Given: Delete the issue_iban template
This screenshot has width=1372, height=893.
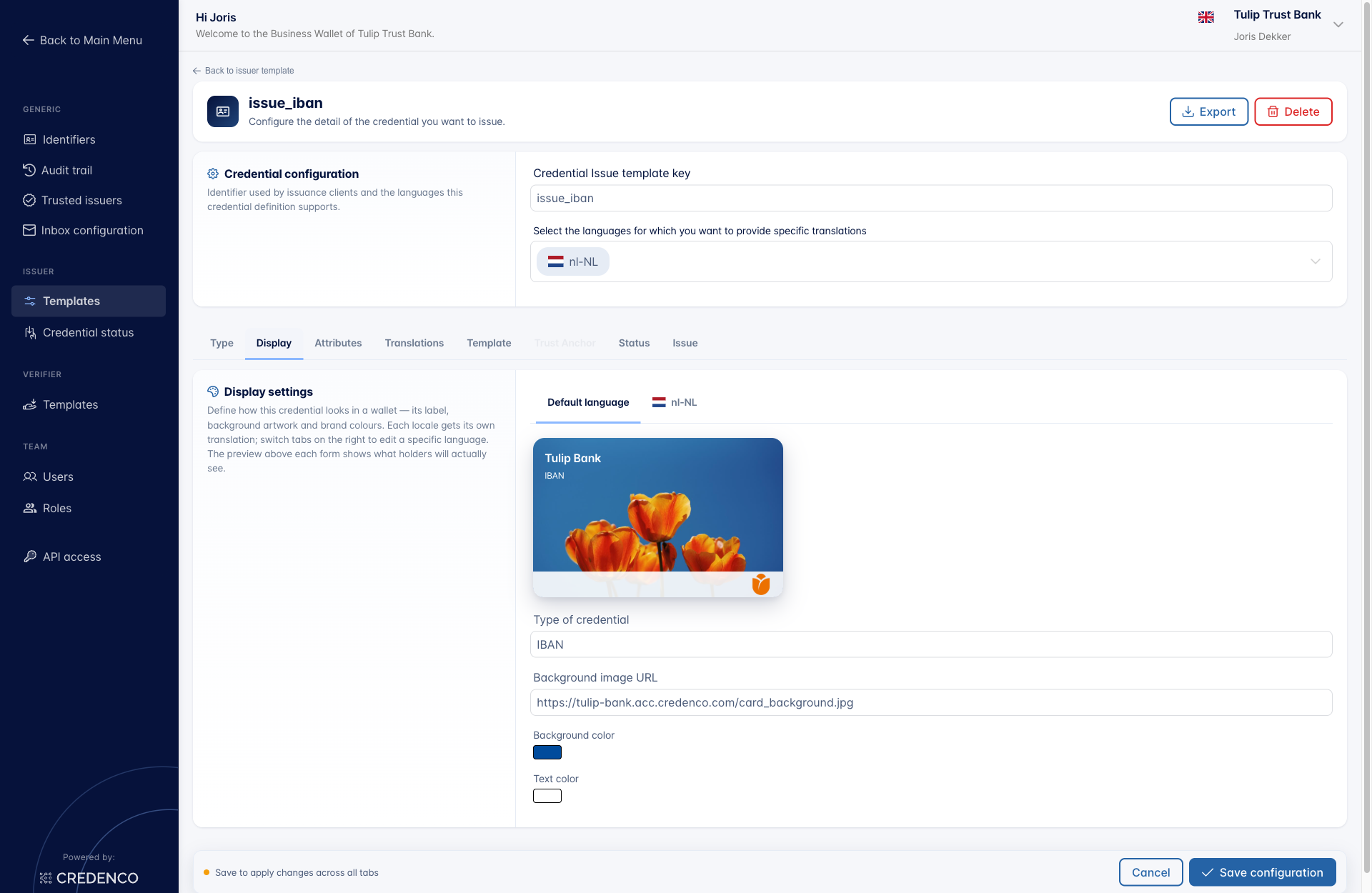Looking at the screenshot, I should click(x=1293, y=111).
